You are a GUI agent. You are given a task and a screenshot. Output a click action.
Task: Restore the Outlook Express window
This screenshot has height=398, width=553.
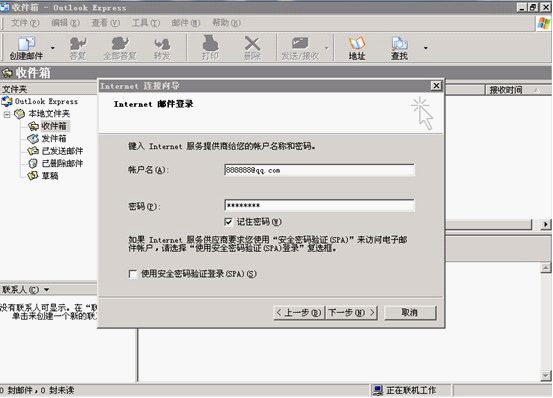534,7
